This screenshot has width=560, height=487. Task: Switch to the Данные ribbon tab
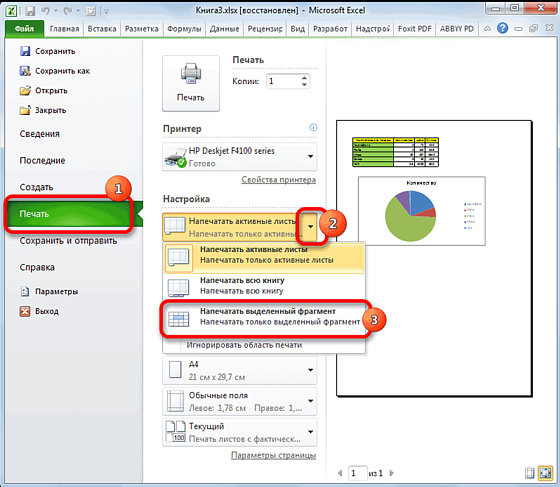pos(224,29)
